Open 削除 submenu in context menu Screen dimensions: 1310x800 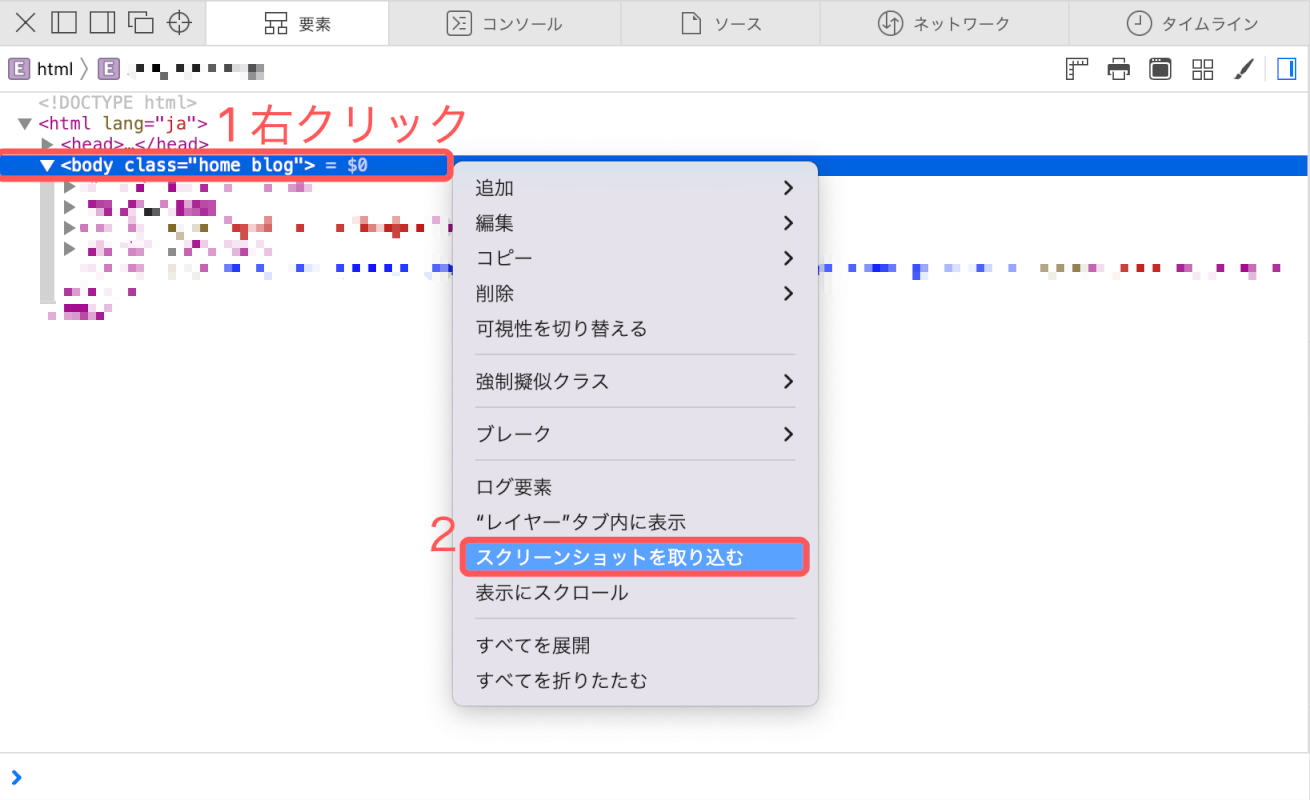point(635,294)
